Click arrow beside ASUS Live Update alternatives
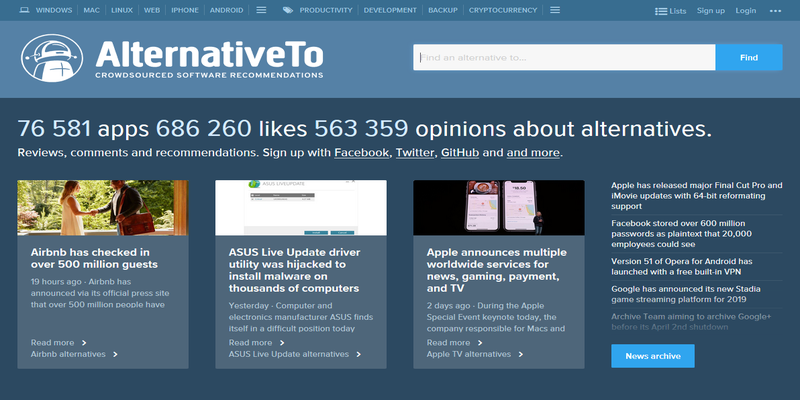 click(x=359, y=354)
